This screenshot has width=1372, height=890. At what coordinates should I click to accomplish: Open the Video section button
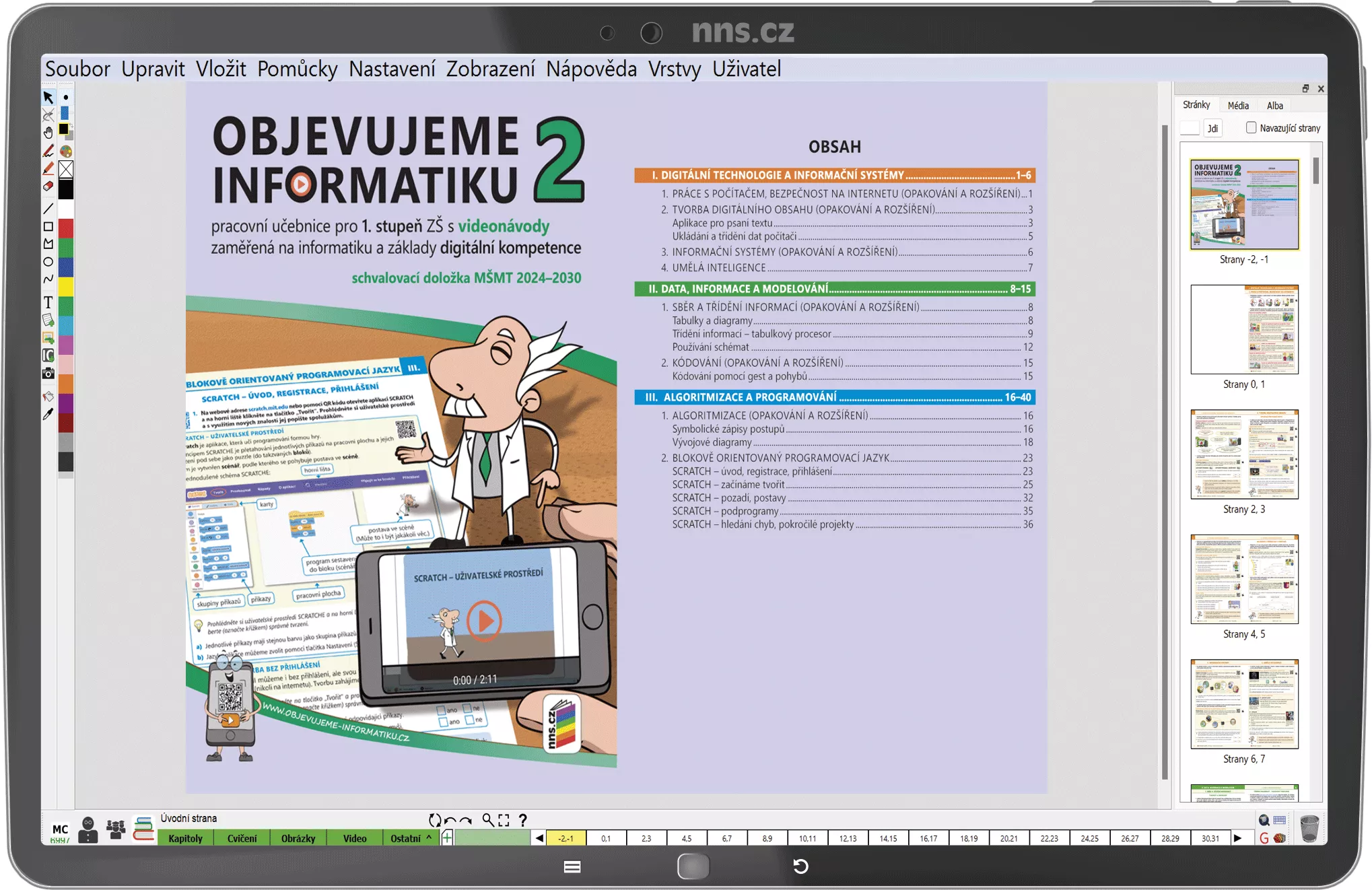click(355, 838)
